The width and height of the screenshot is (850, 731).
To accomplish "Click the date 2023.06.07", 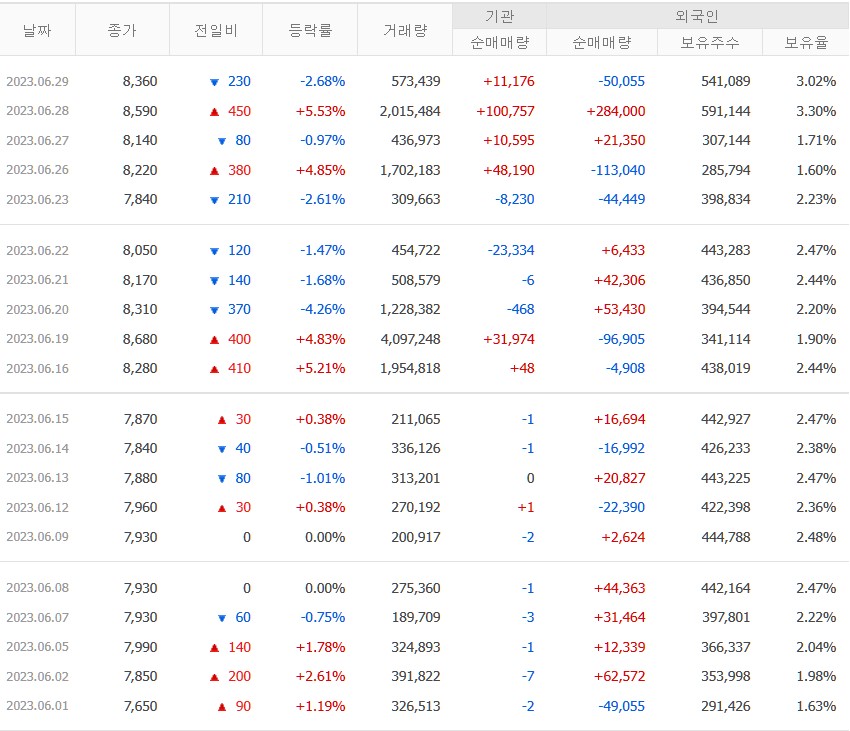I will 37,617.
